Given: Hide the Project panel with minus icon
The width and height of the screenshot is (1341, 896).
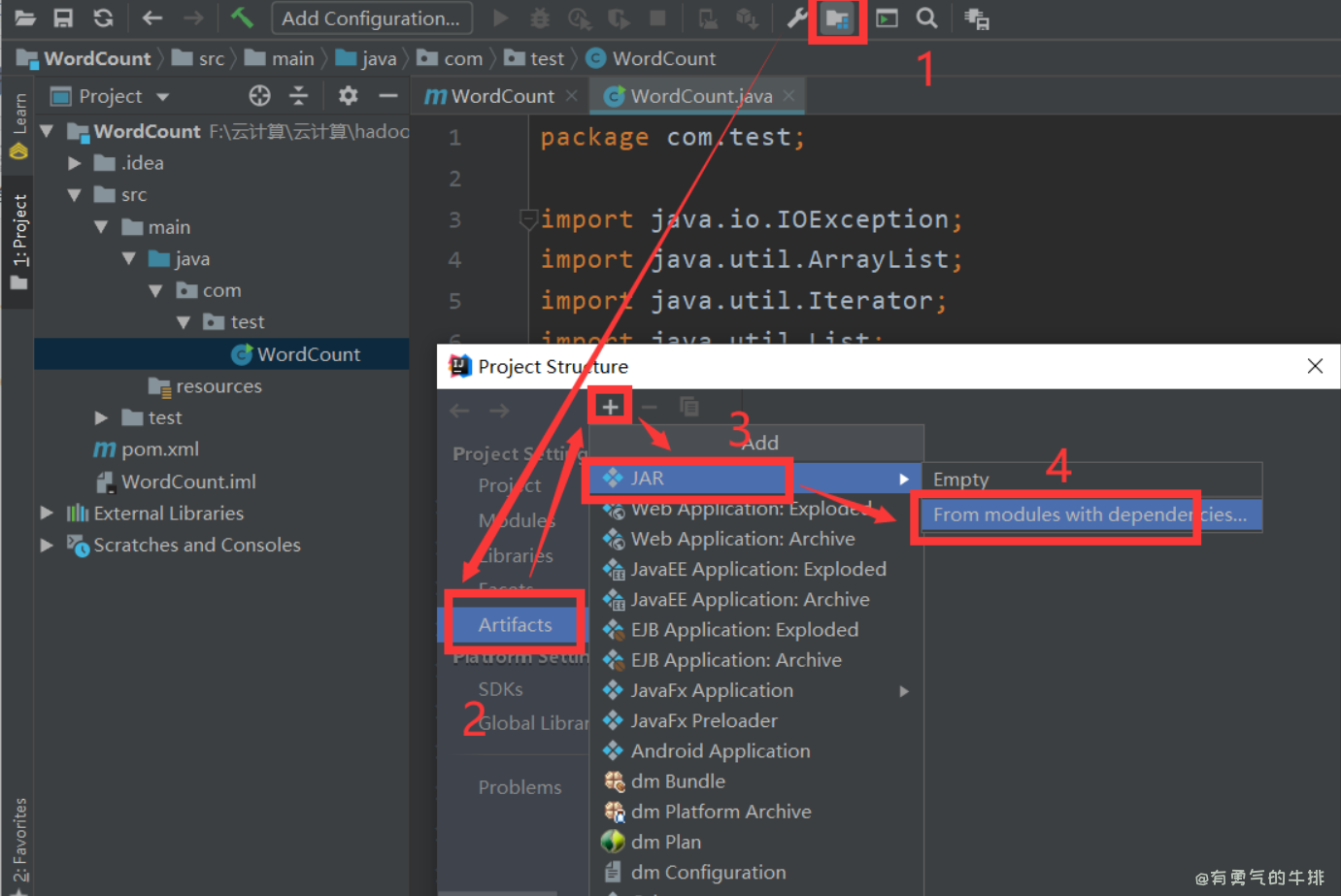Looking at the screenshot, I should [388, 95].
